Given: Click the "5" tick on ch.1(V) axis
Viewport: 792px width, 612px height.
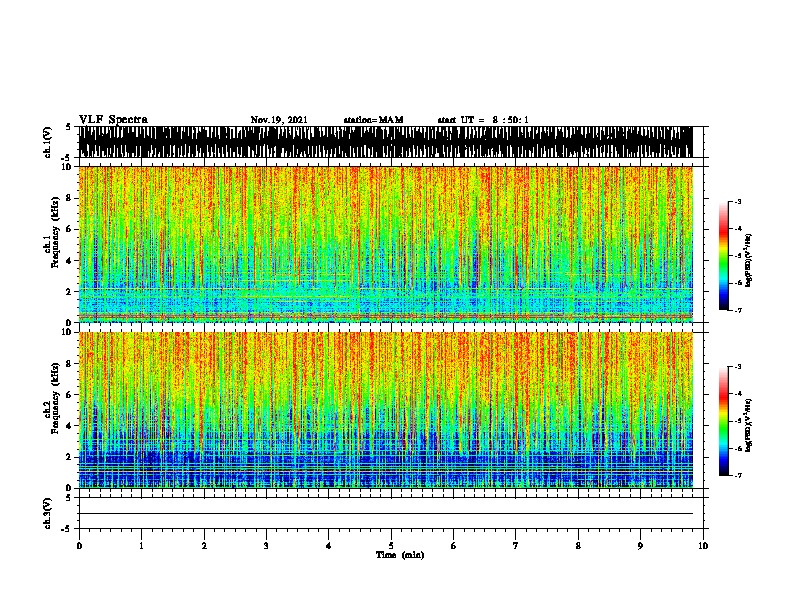Looking at the screenshot, I should point(68,127).
